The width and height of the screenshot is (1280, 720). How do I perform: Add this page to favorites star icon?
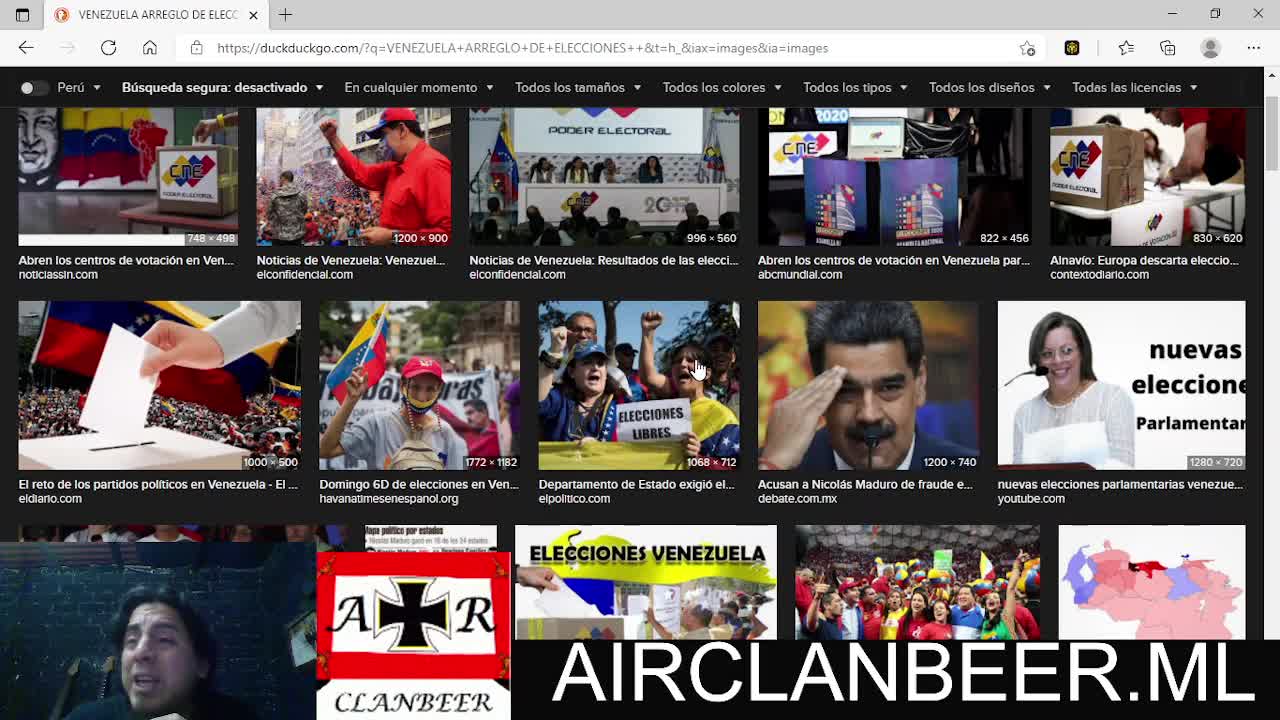(1027, 48)
